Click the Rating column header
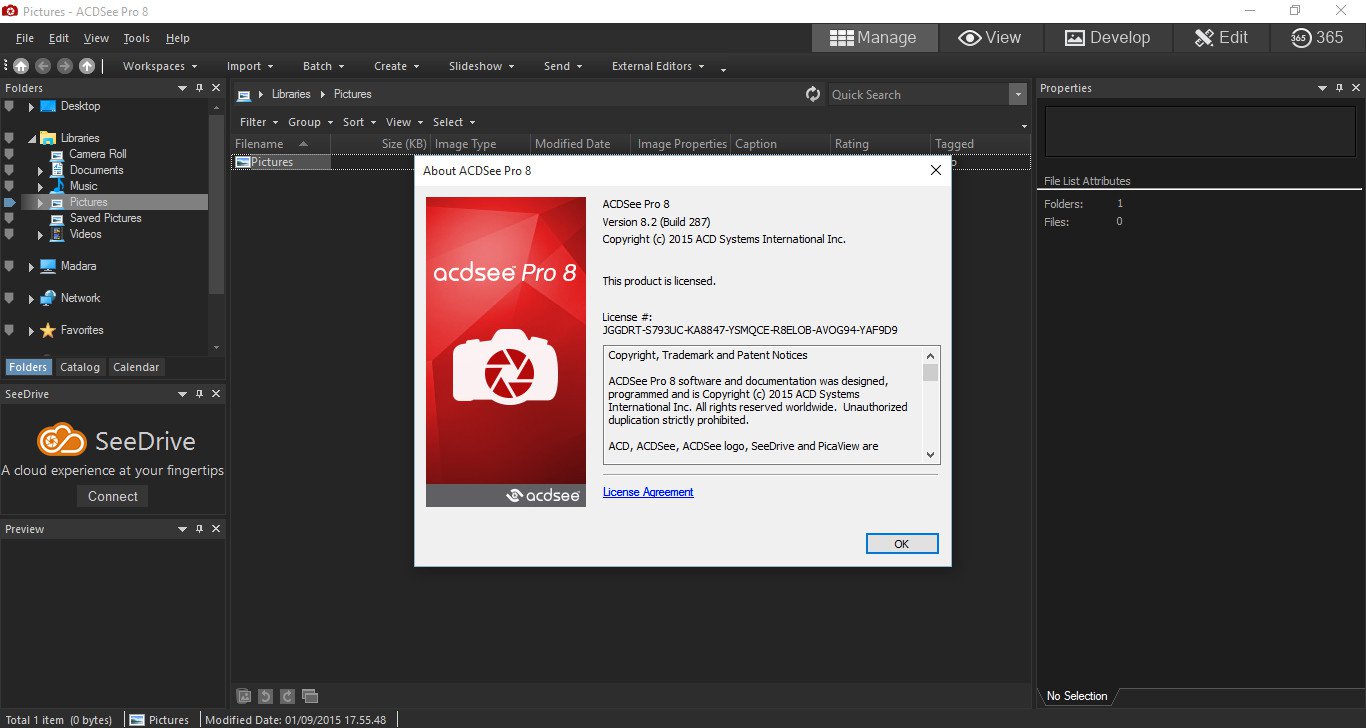The width and height of the screenshot is (1366, 728). tap(880, 144)
